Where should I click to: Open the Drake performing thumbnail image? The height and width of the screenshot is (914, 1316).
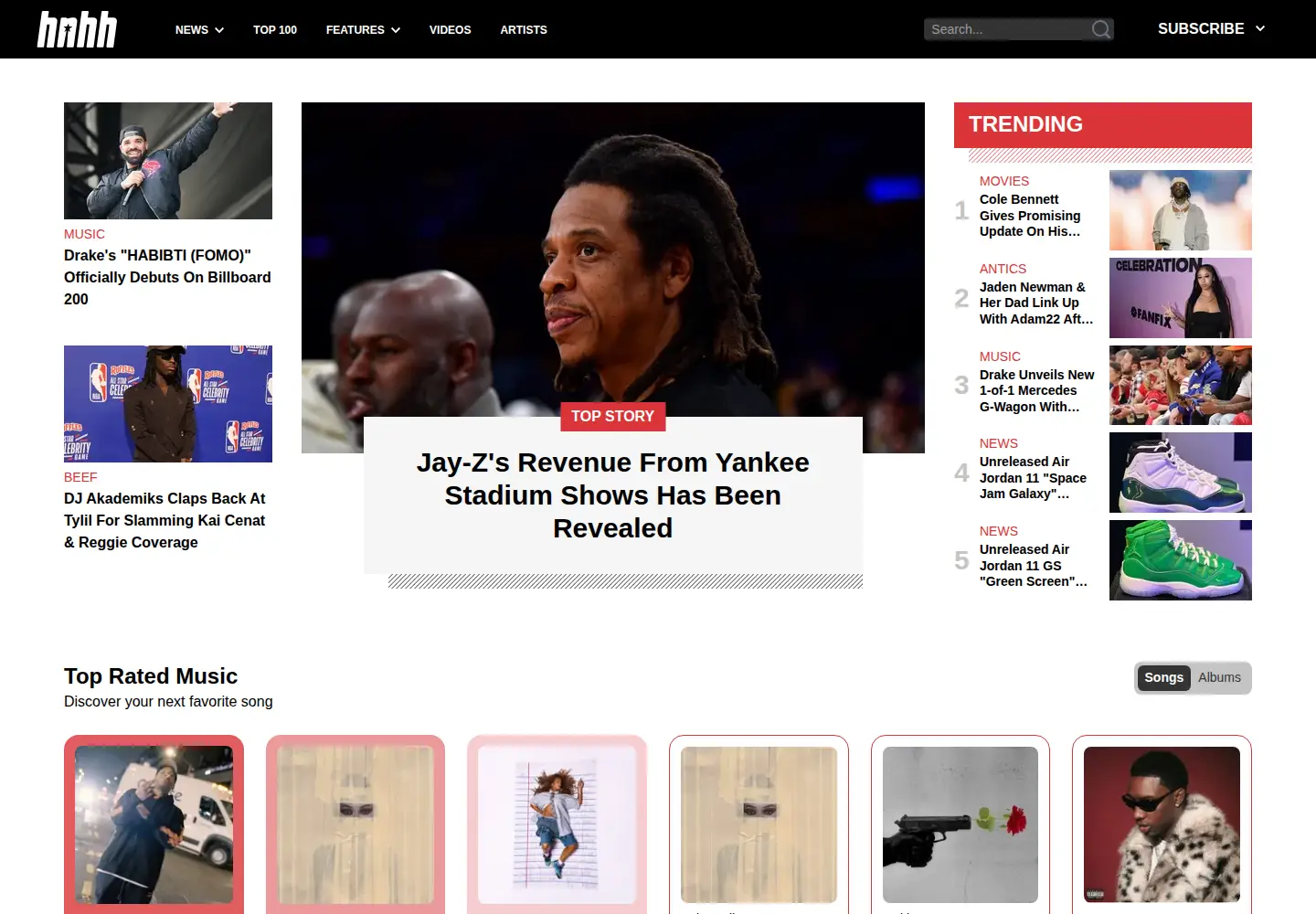pyautogui.click(x=168, y=161)
